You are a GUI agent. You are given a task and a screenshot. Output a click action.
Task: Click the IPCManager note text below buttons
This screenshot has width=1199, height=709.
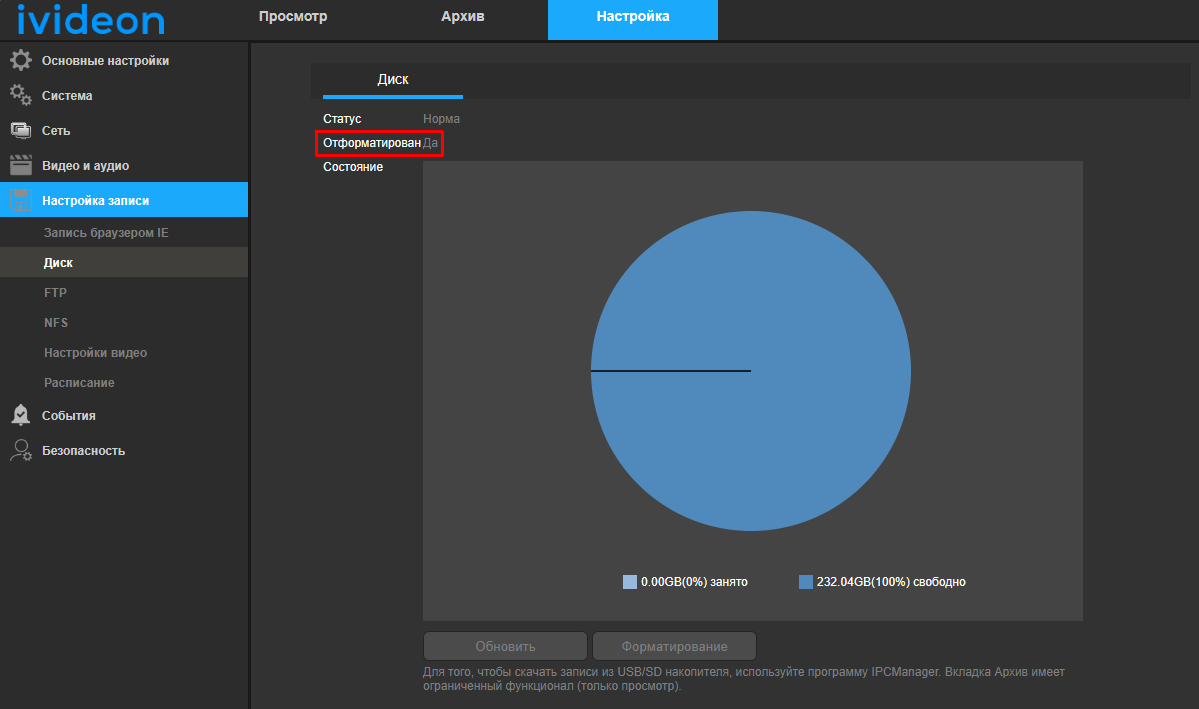pos(743,678)
